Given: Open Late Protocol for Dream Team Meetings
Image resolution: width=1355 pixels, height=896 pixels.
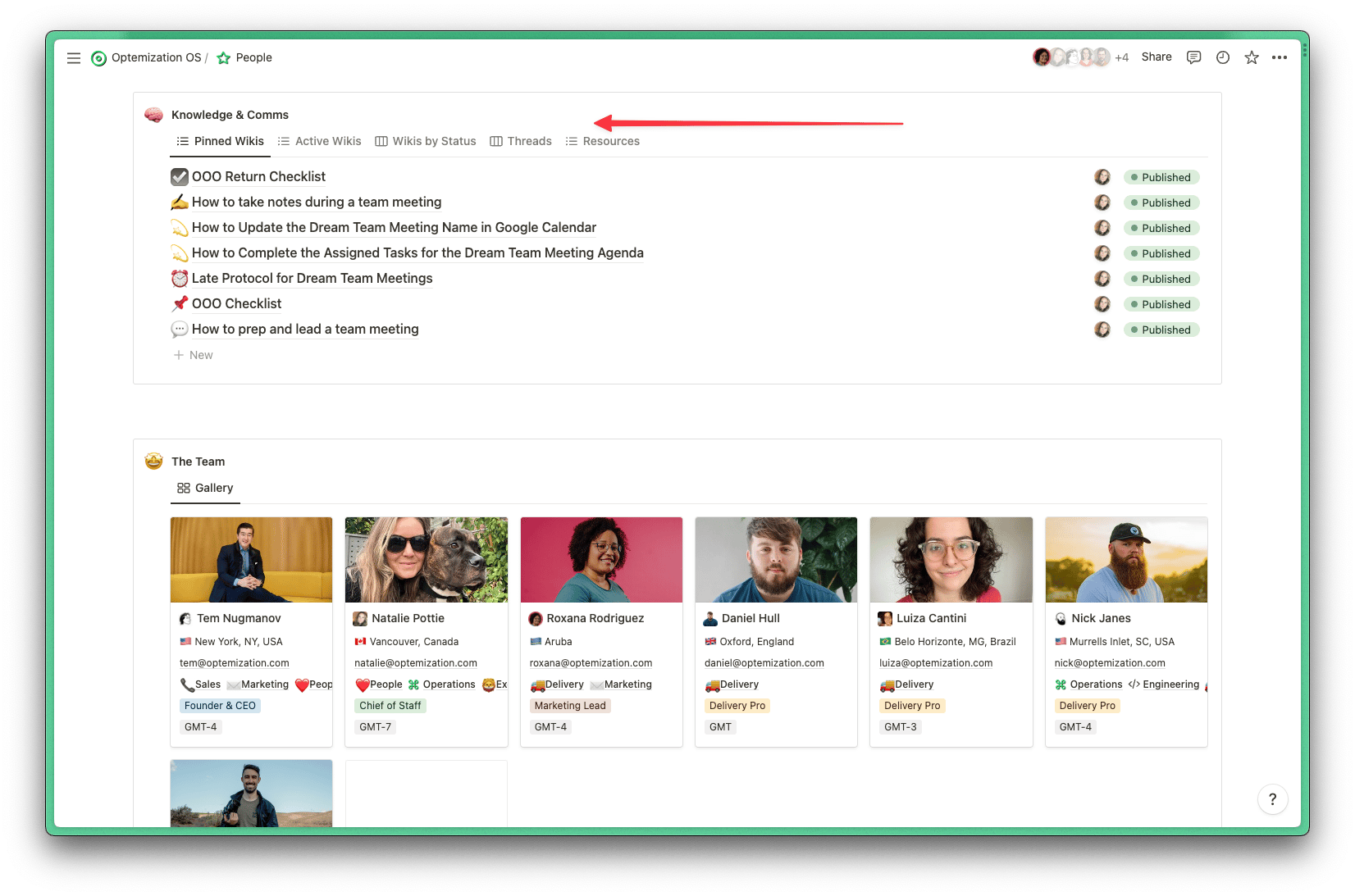Looking at the screenshot, I should pos(312,279).
